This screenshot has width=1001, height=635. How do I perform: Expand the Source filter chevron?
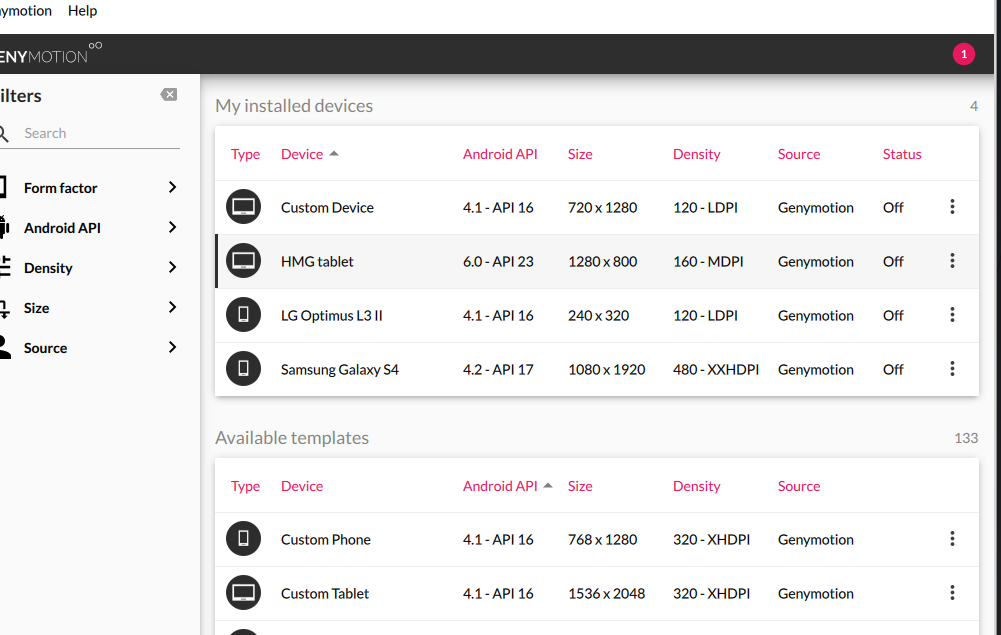[172, 347]
